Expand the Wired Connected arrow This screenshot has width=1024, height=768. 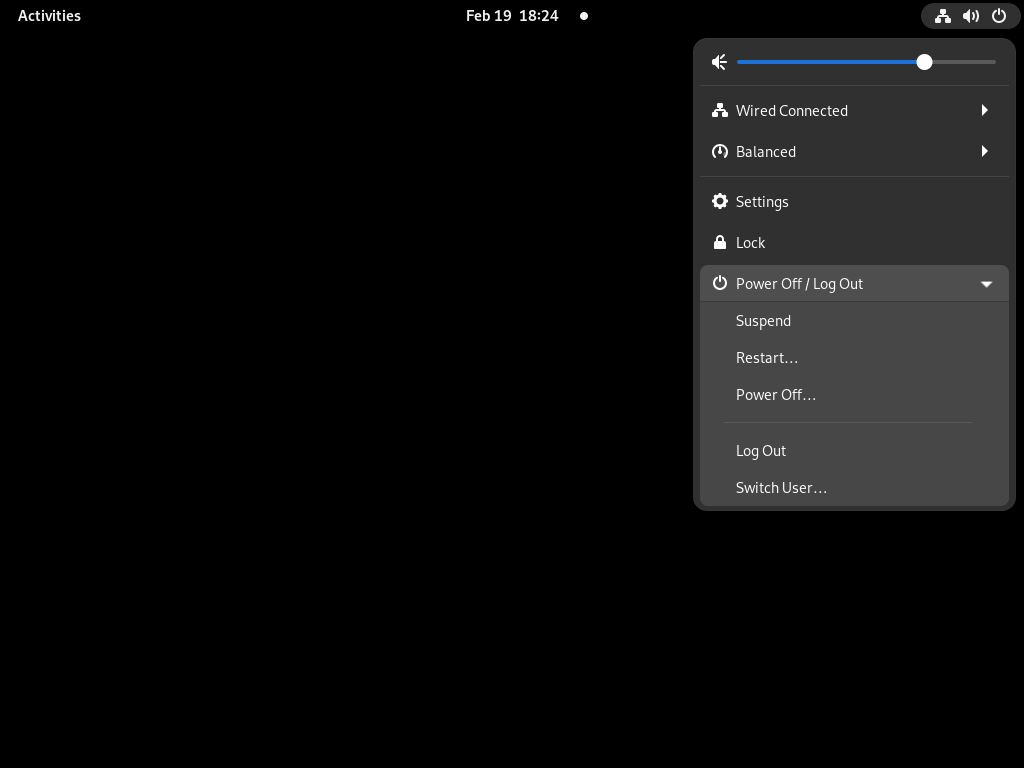(985, 110)
